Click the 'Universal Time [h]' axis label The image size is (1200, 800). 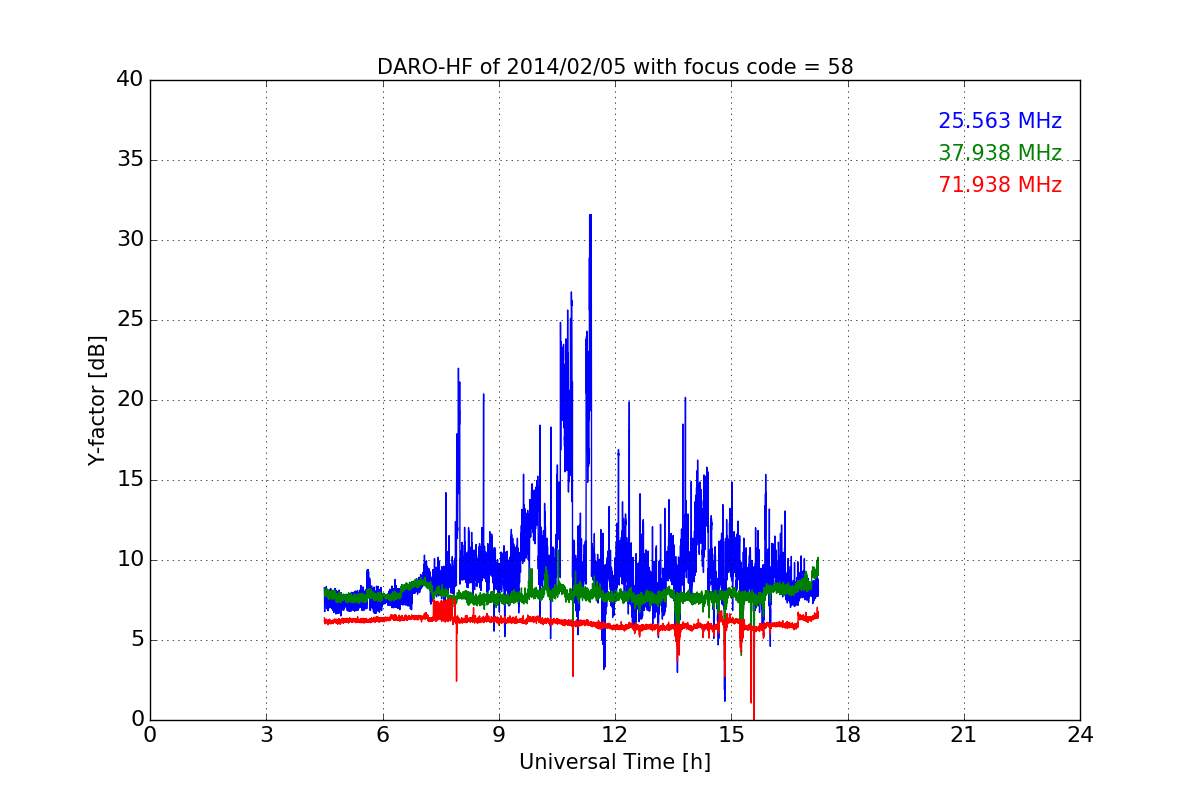tap(615, 762)
